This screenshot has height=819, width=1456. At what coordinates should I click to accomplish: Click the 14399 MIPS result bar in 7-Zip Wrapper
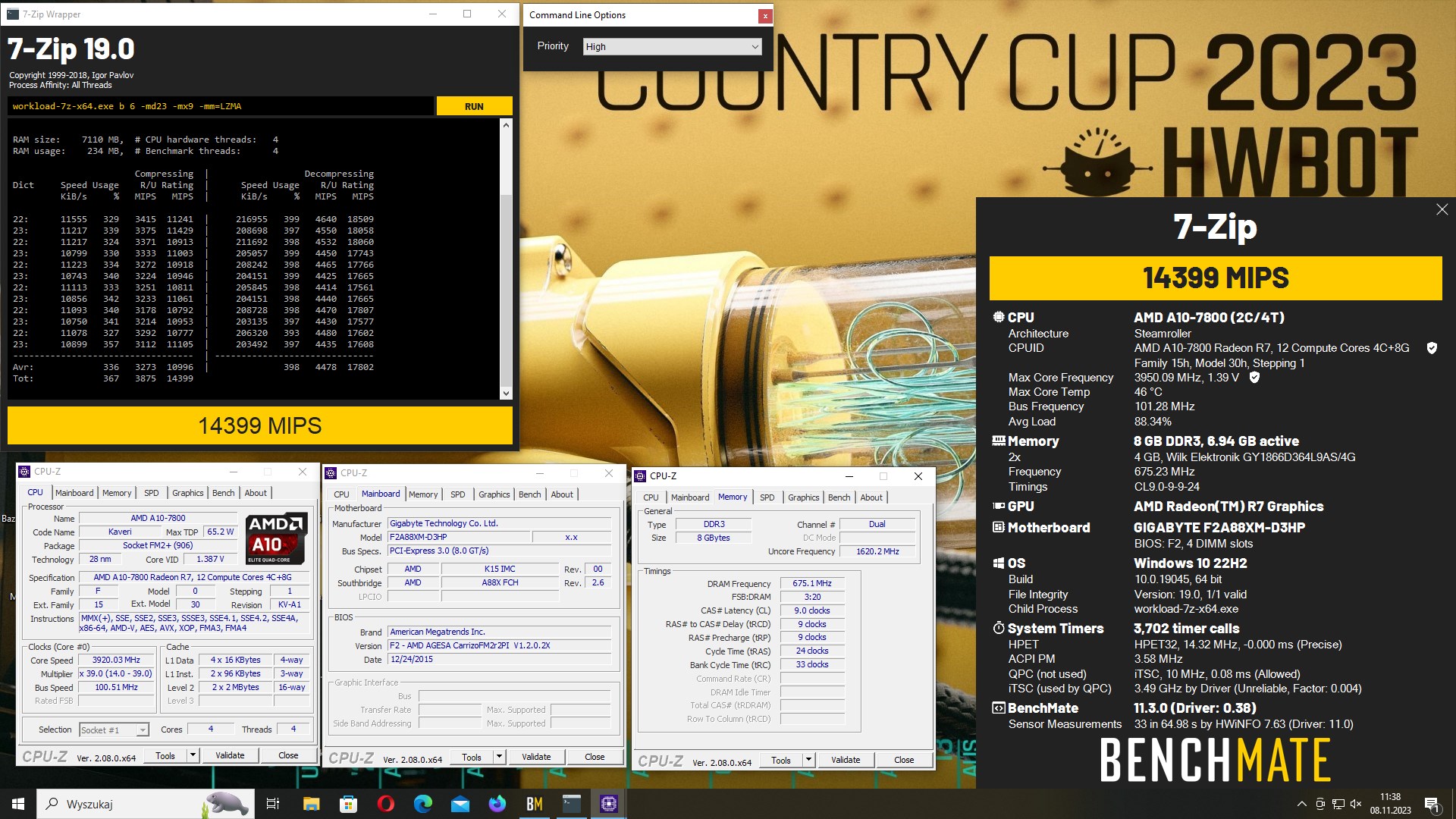tap(260, 425)
